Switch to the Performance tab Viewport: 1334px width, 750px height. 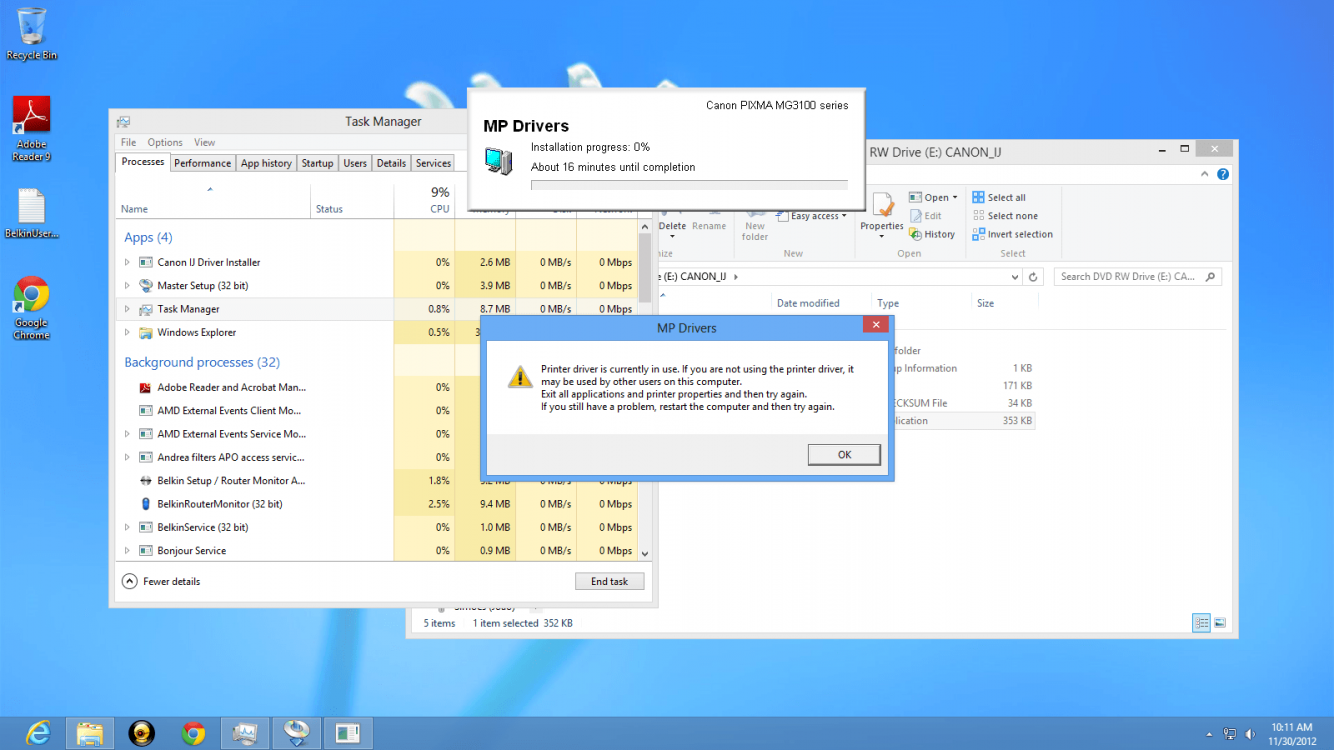click(202, 163)
